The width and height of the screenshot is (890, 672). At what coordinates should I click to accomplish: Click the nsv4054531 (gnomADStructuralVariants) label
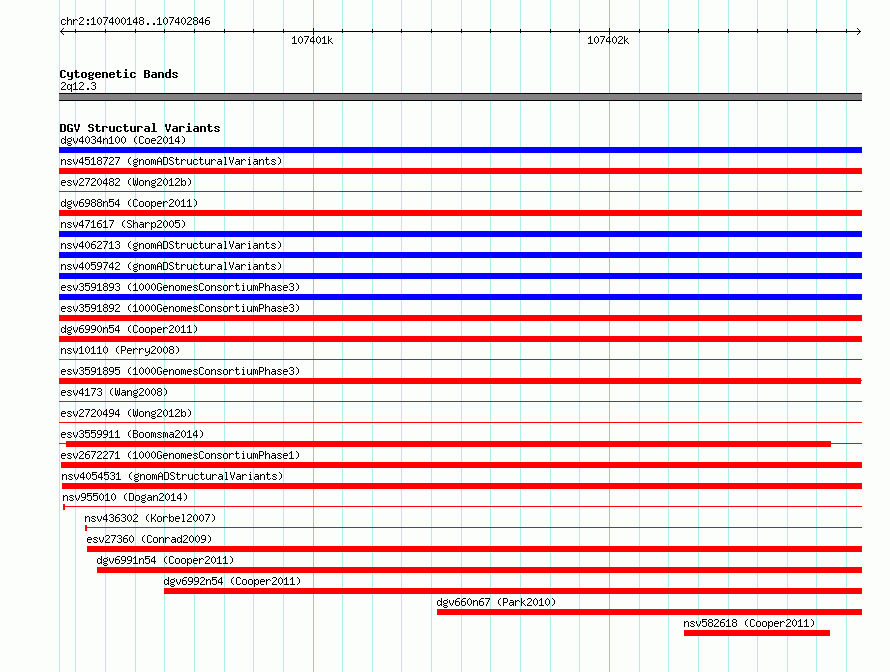coord(172,476)
